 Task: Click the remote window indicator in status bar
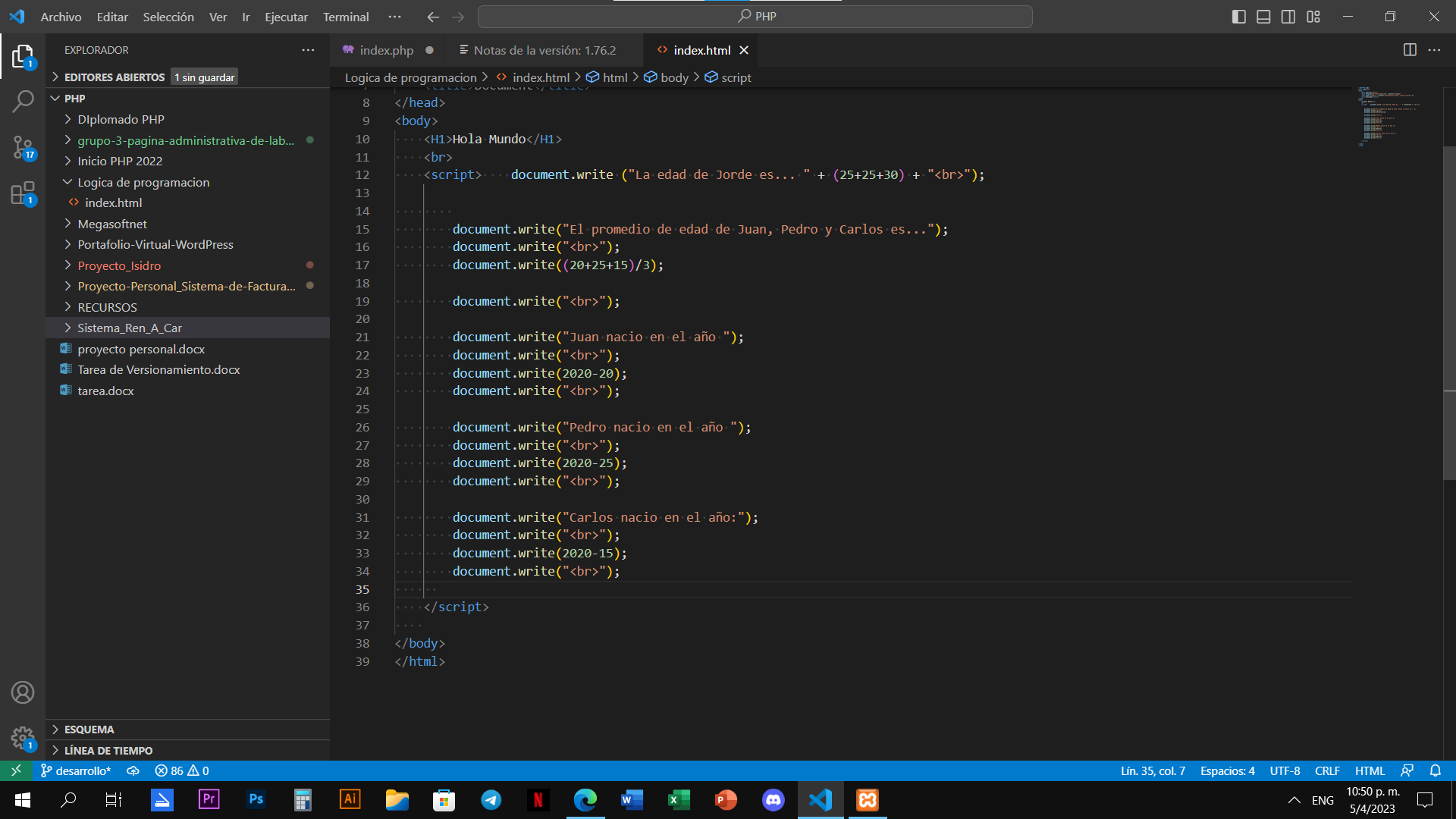(16, 770)
